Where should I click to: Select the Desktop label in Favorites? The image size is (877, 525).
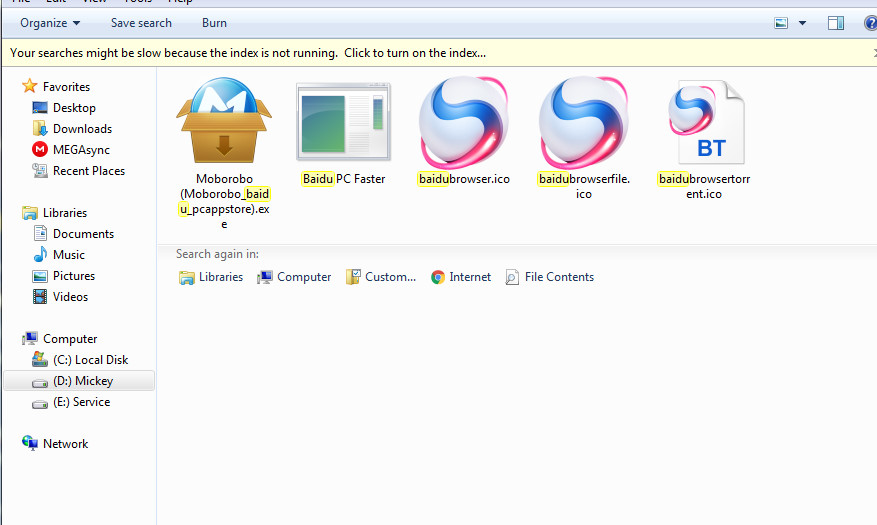tap(74, 107)
